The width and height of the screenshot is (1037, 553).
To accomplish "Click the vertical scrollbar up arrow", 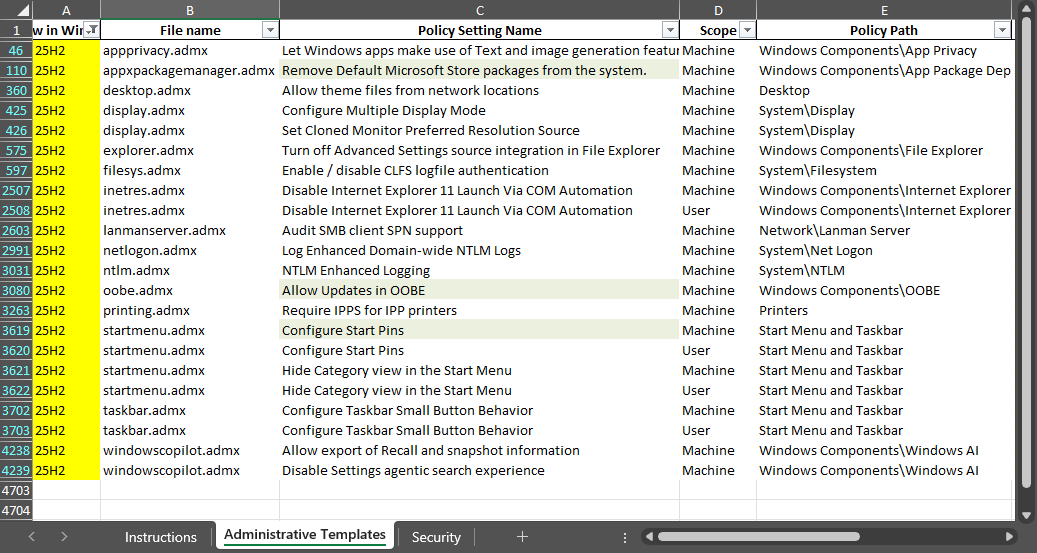I will pos(1026,7).
